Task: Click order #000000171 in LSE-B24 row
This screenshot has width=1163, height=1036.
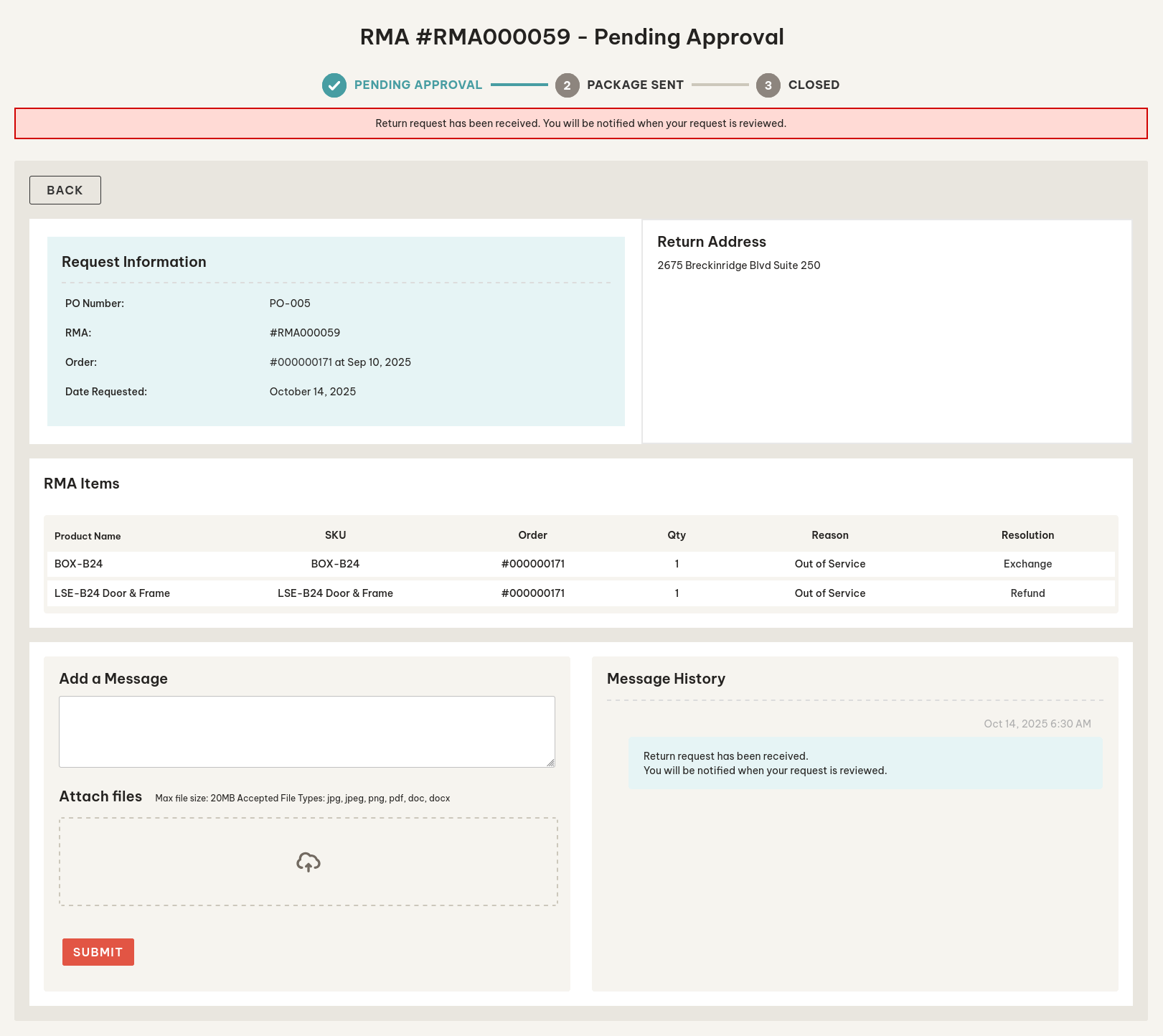Action: tap(532, 593)
